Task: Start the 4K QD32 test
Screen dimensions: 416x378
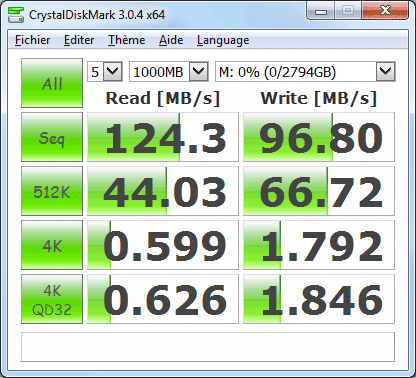Action: [52, 299]
